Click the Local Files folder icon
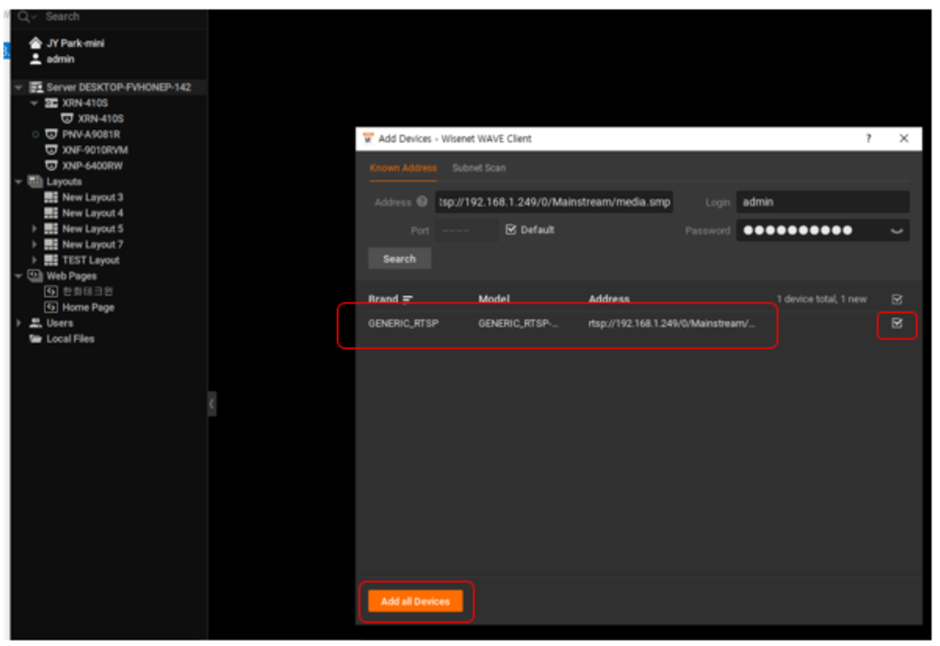Screen dimensions: 940x646 coord(36,339)
